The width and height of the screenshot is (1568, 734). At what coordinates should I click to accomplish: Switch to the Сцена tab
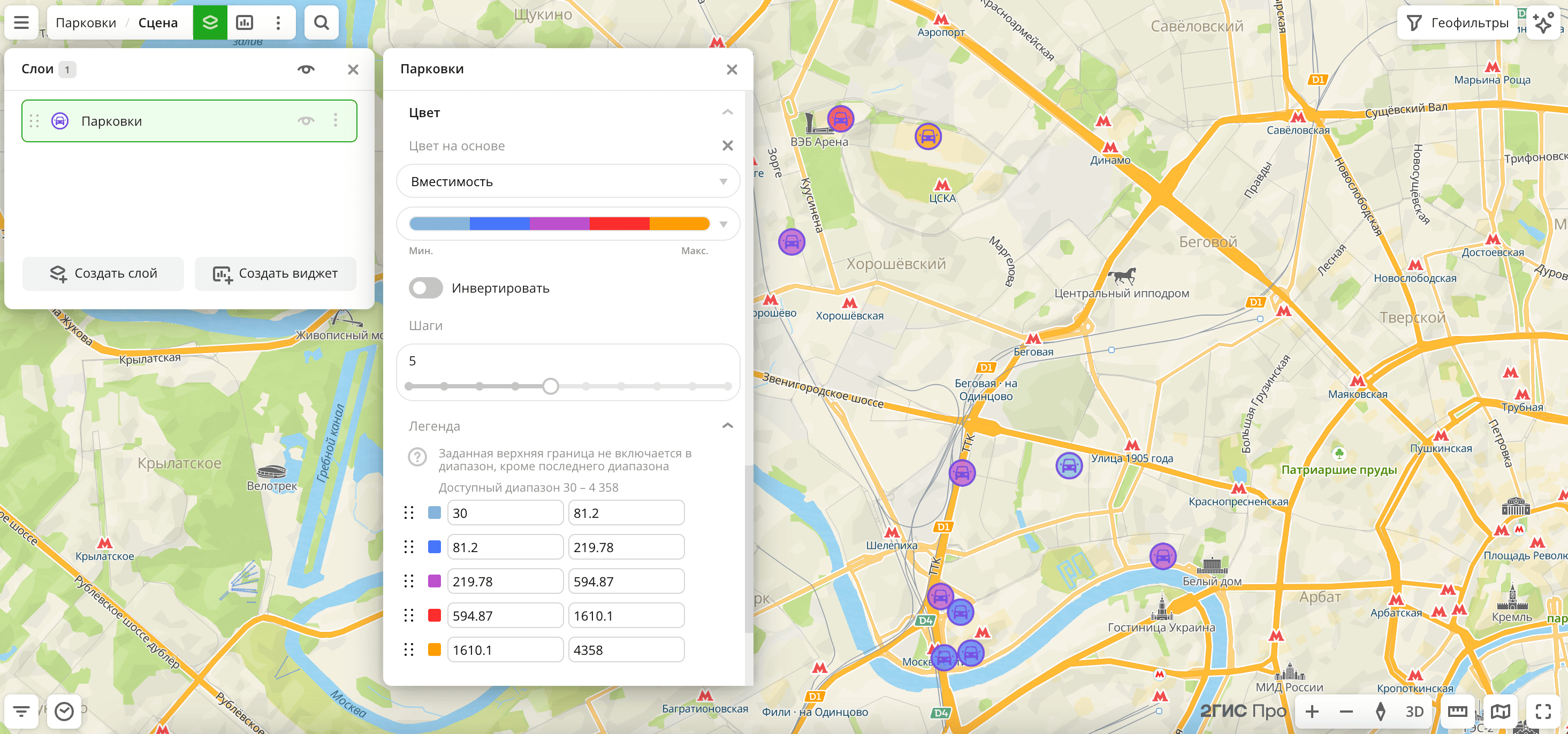(x=158, y=22)
